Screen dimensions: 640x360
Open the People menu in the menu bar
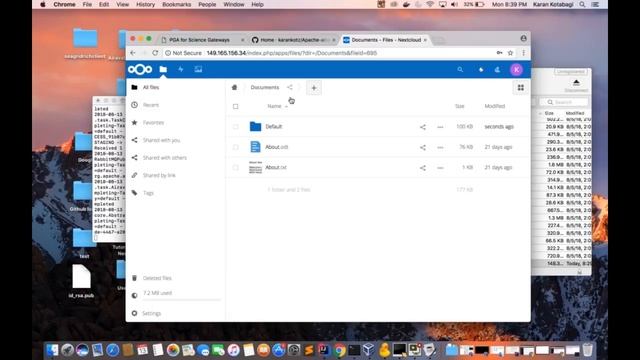coord(207,4)
